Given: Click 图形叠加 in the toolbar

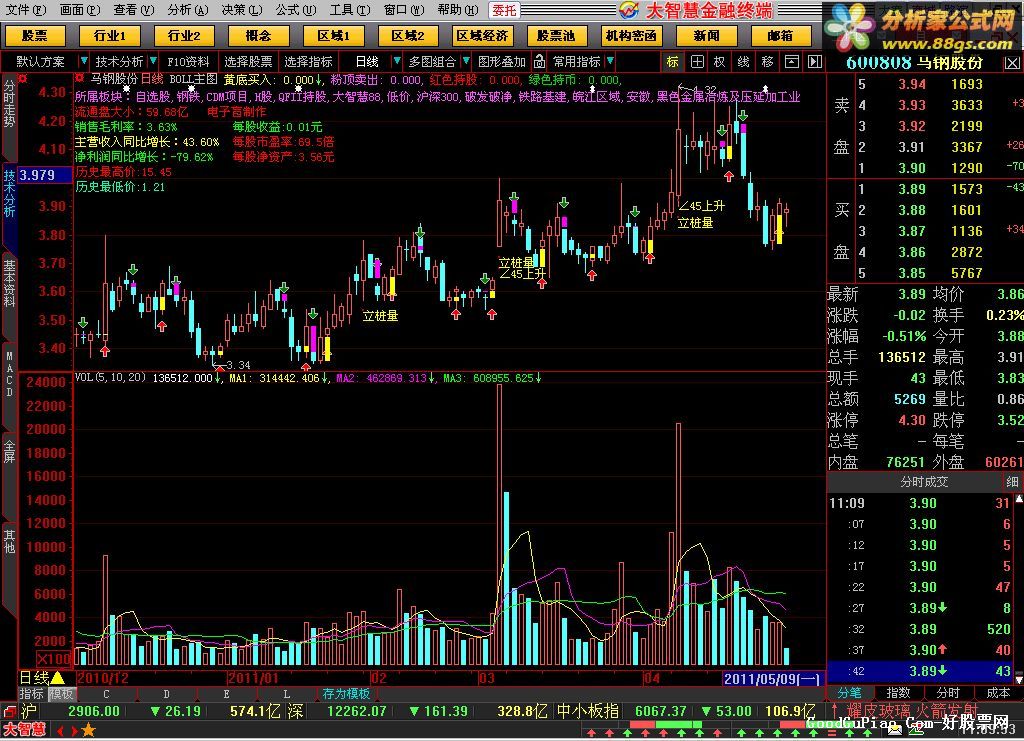Looking at the screenshot, I should [502, 62].
